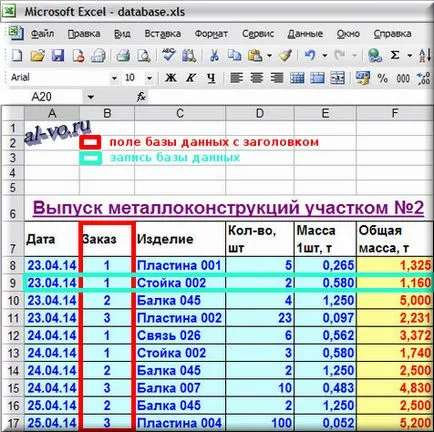Click the workbook document icon beside Файл
This screenshot has height=432, width=434.
[16, 33]
